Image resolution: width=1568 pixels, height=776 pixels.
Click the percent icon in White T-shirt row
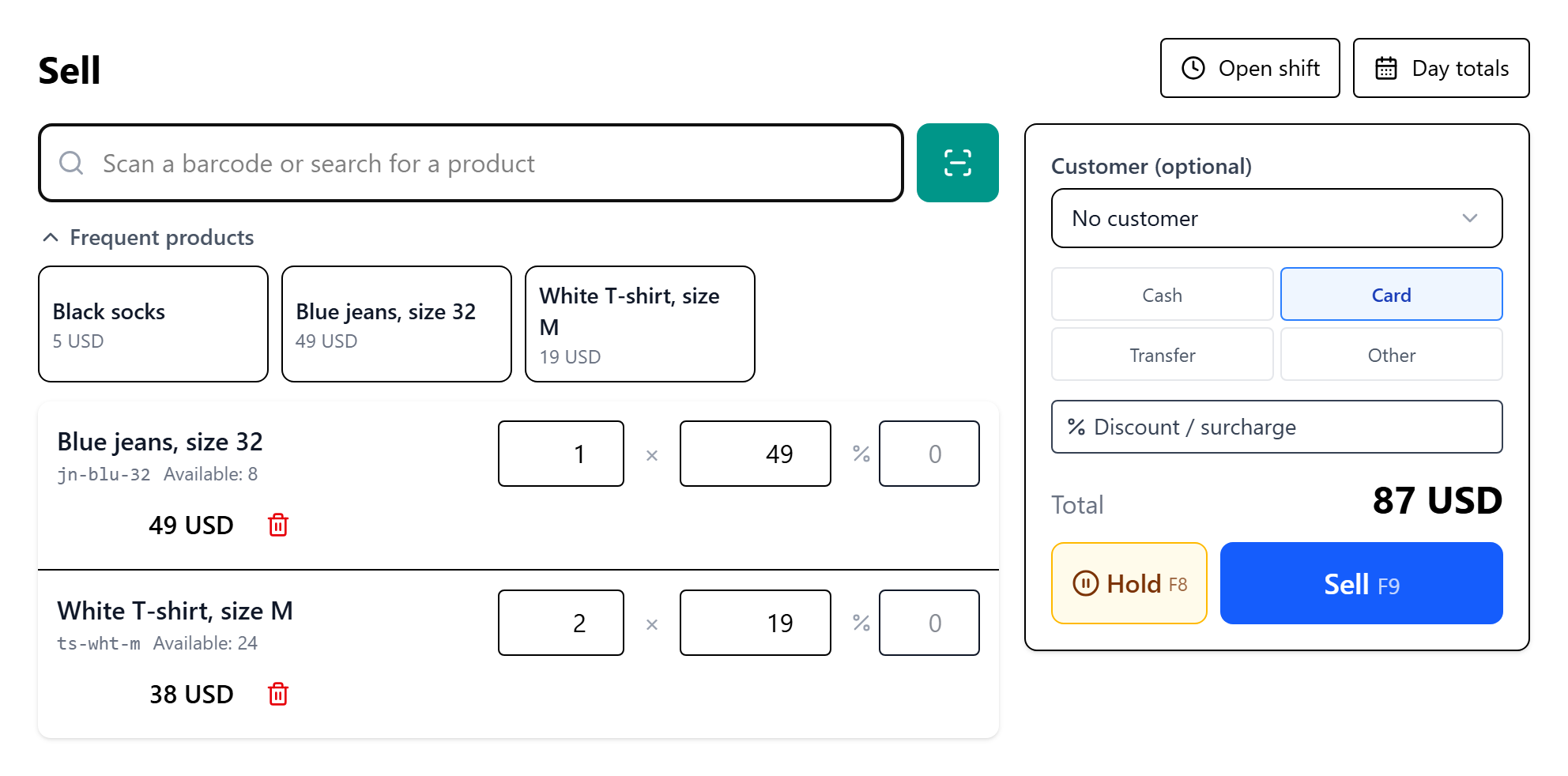coord(861,623)
